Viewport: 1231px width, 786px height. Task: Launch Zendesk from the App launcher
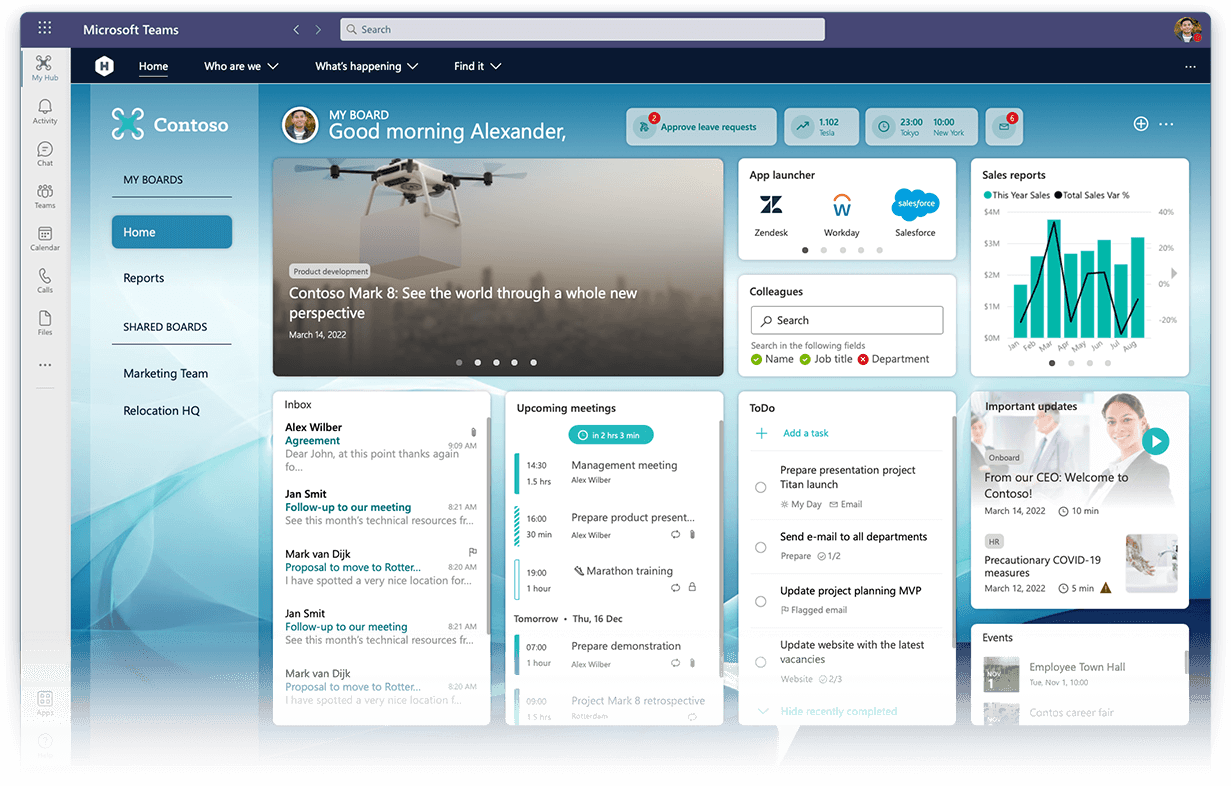(x=771, y=205)
